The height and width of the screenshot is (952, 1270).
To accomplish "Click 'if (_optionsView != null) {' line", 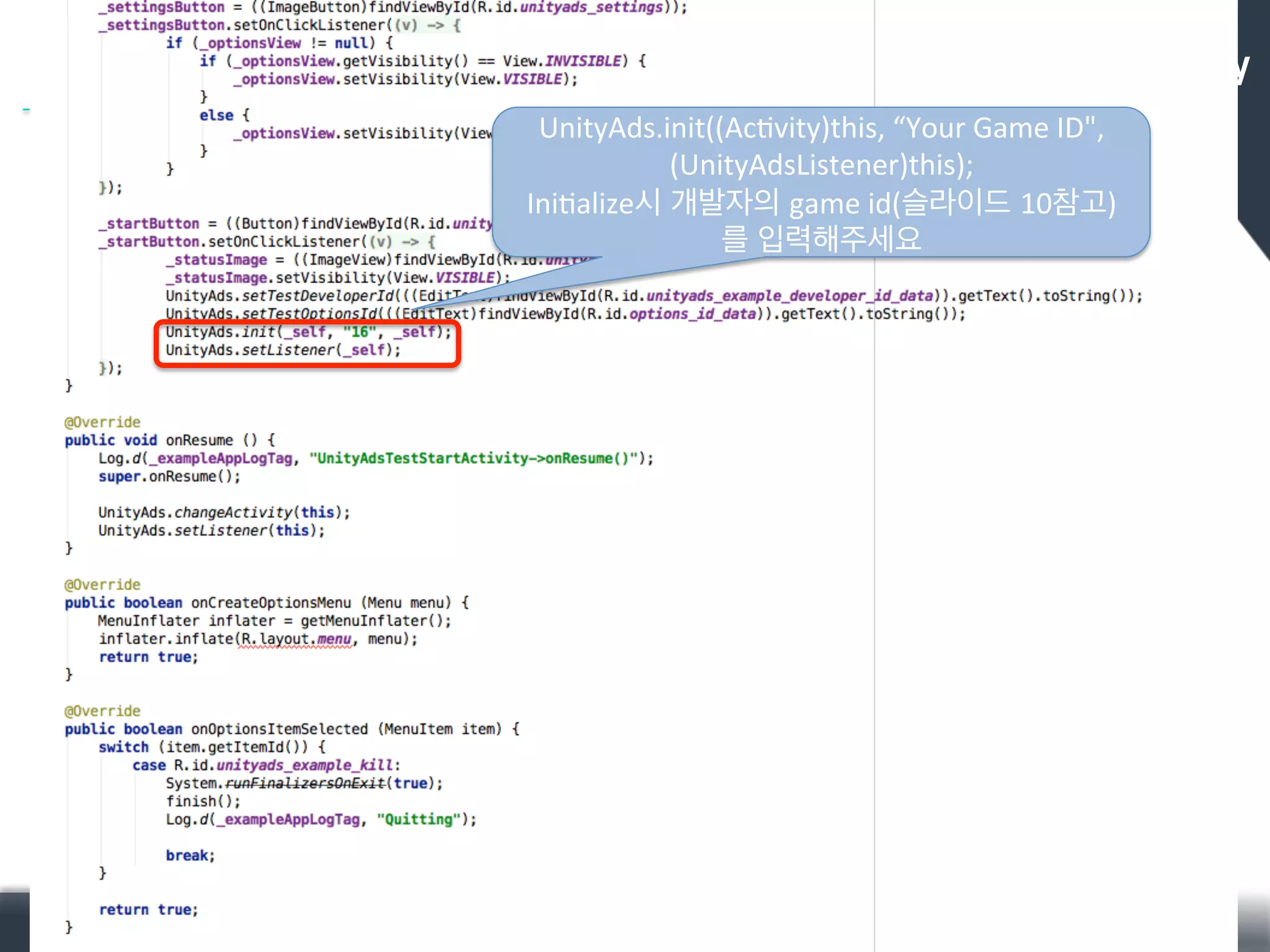I will click(x=279, y=43).
